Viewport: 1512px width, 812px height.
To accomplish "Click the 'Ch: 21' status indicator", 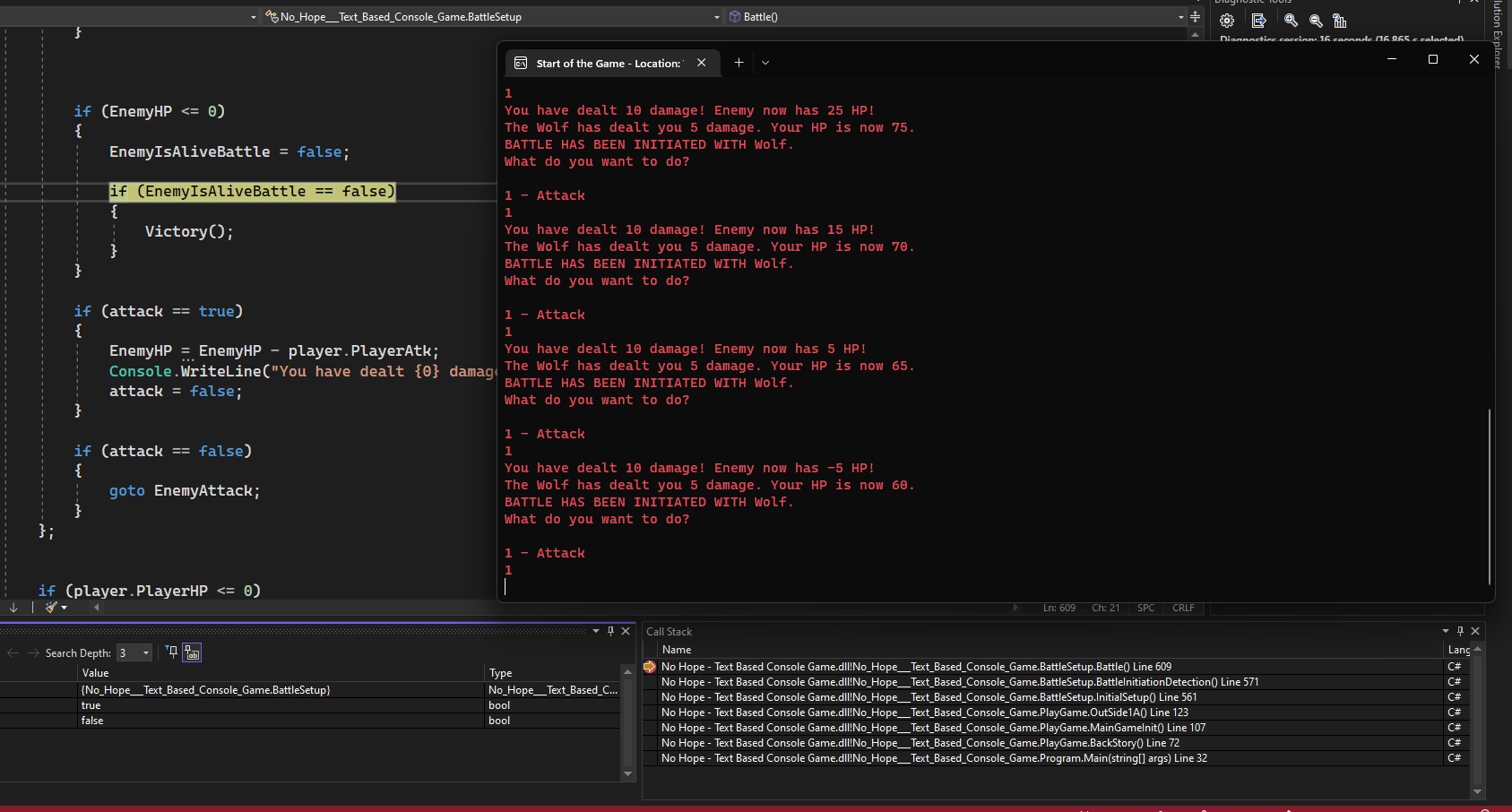I will [x=1105, y=608].
